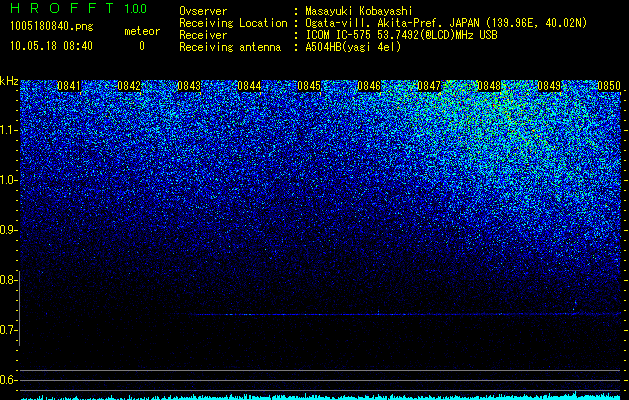Click the 0841 time marker
Viewport: 629px width, 400px height.
69,86
